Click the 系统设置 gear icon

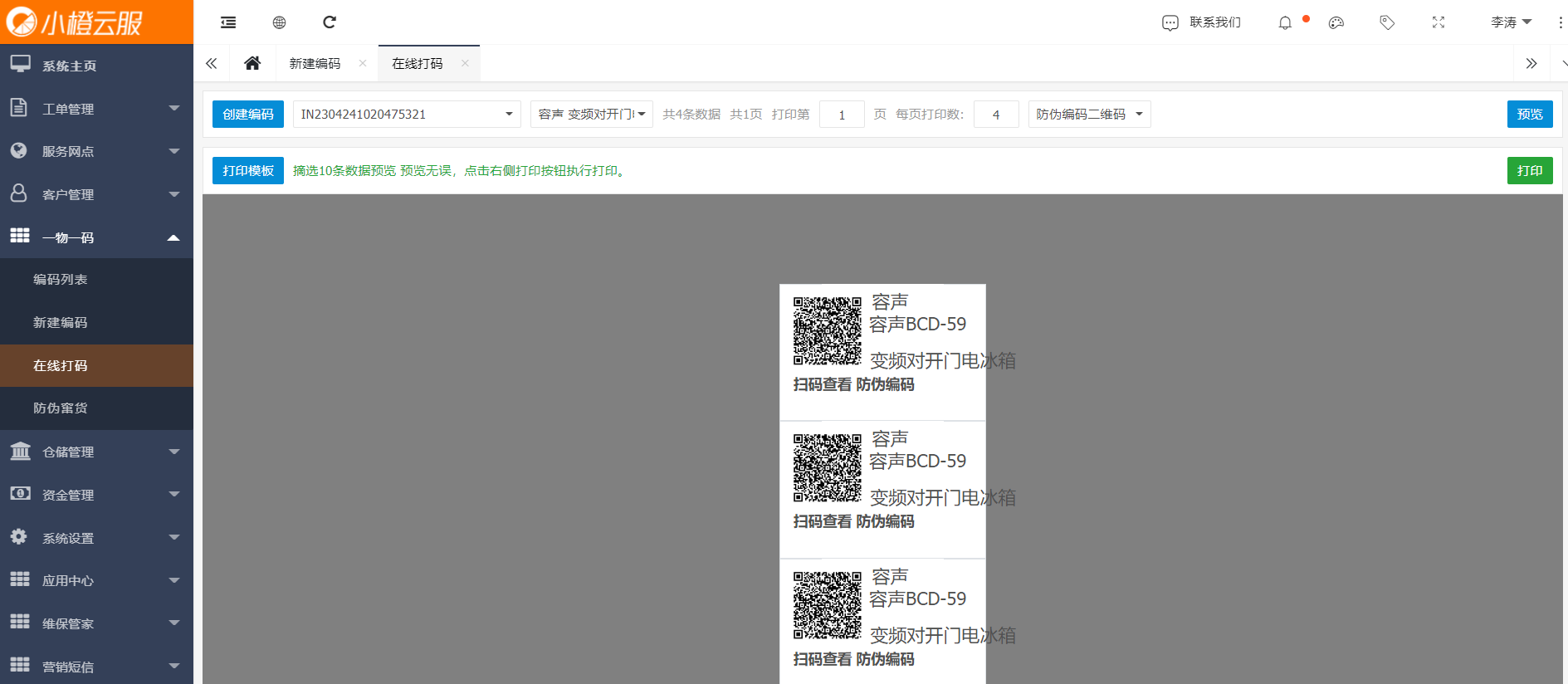pyautogui.click(x=19, y=536)
